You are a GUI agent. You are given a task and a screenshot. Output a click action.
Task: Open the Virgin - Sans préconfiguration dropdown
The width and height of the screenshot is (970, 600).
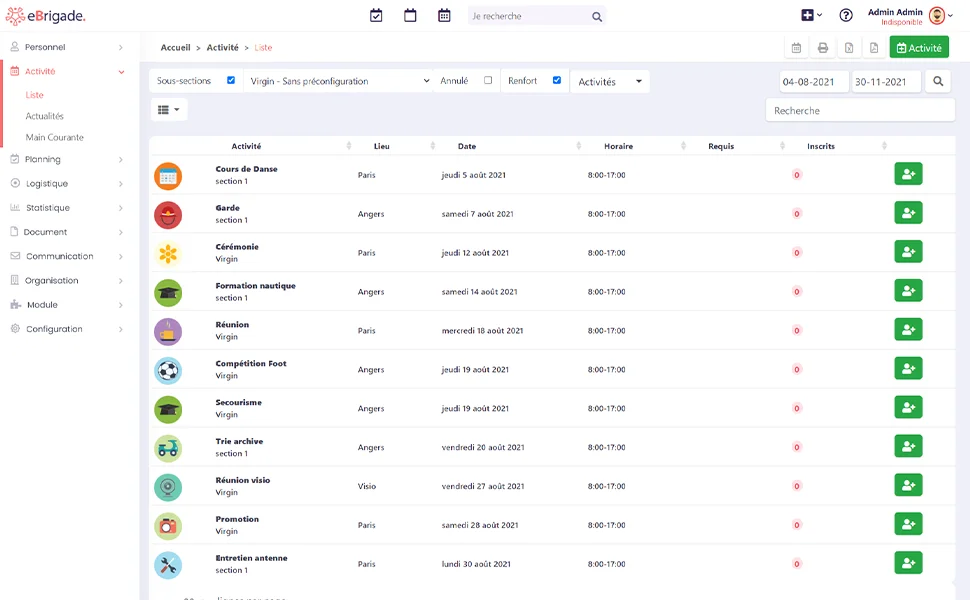340,81
